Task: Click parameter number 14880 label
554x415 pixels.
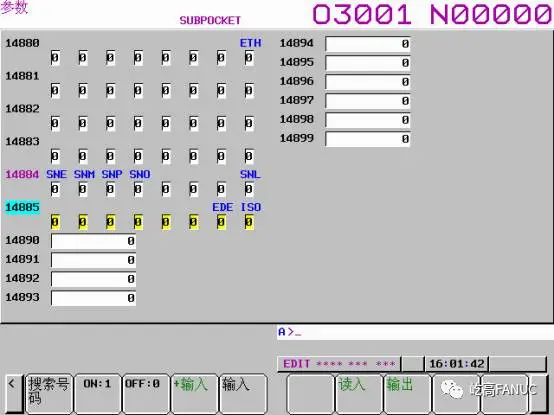Action: point(22,43)
